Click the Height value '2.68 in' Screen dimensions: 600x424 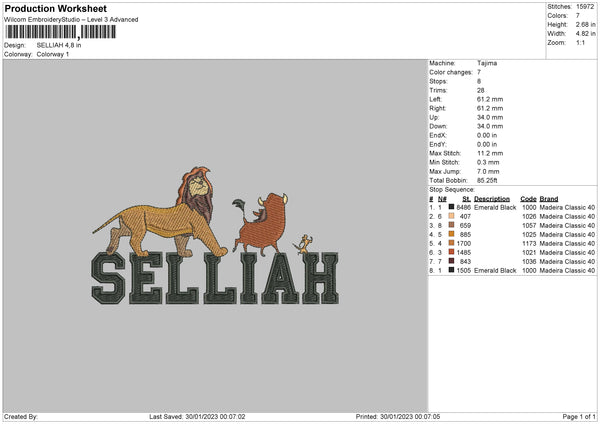(585, 24)
